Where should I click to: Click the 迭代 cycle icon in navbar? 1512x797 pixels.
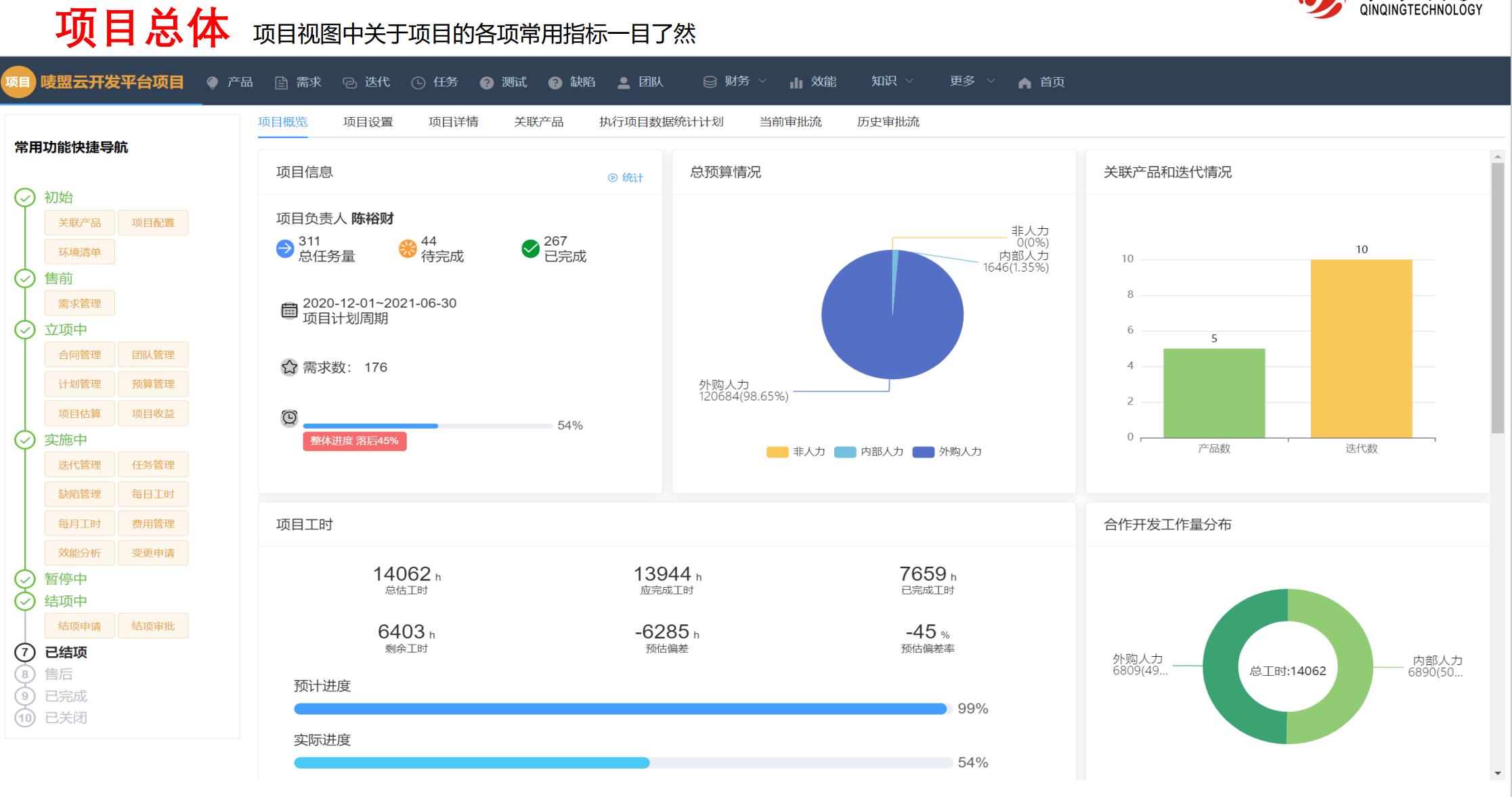(349, 83)
